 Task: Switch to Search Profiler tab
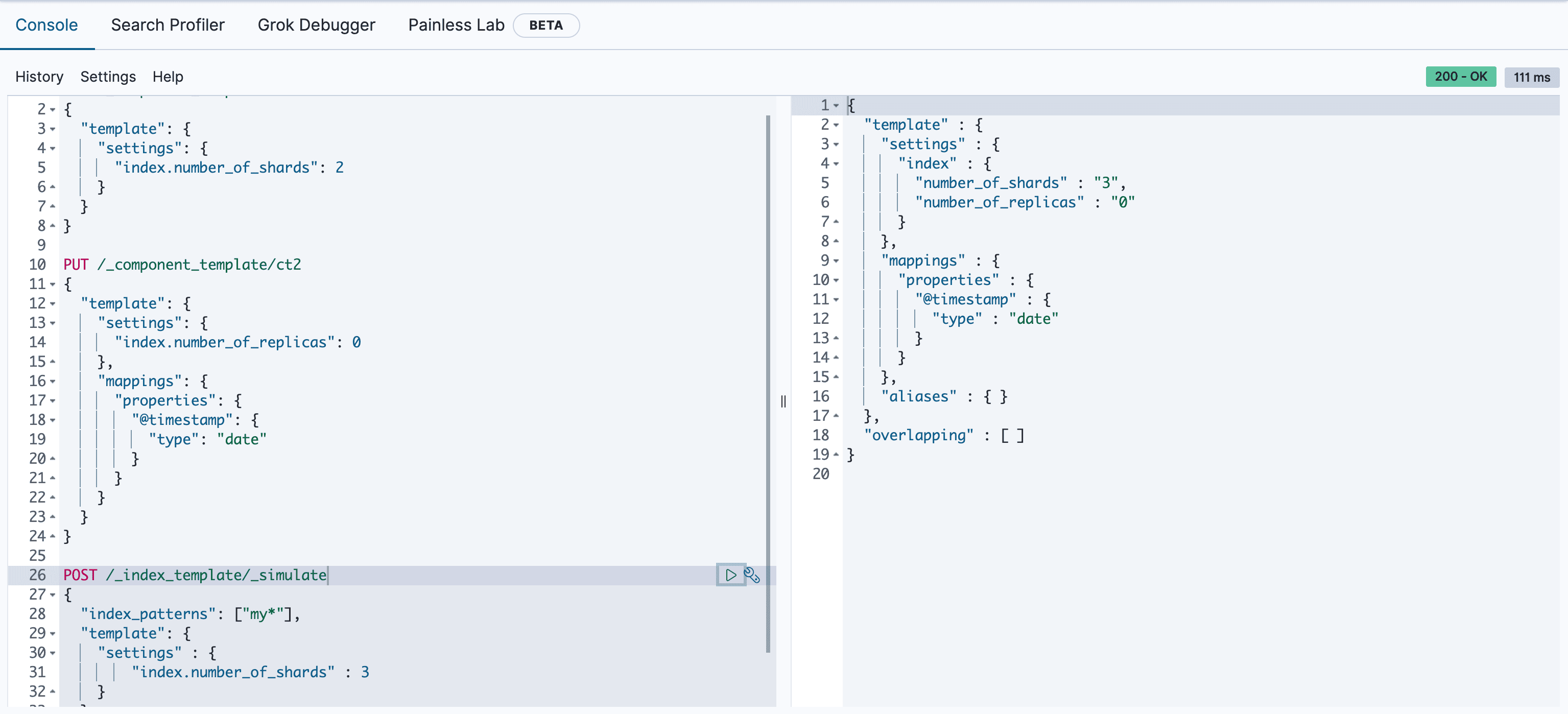click(x=168, y=25)
